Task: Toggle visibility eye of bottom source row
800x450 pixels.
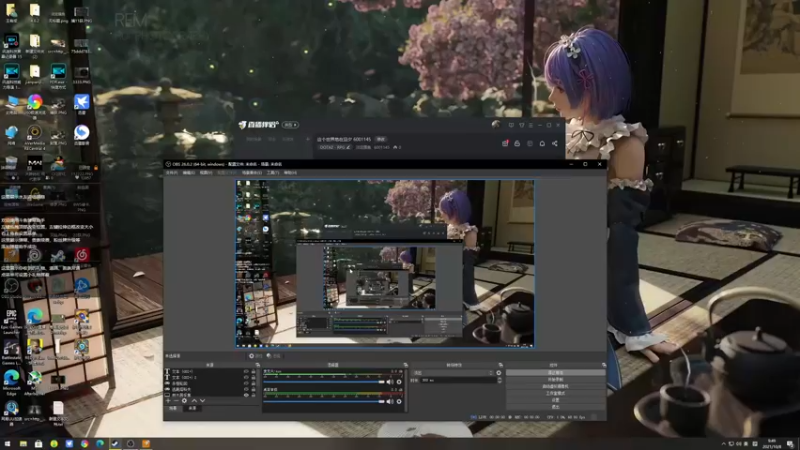Action: coord(246,395)
